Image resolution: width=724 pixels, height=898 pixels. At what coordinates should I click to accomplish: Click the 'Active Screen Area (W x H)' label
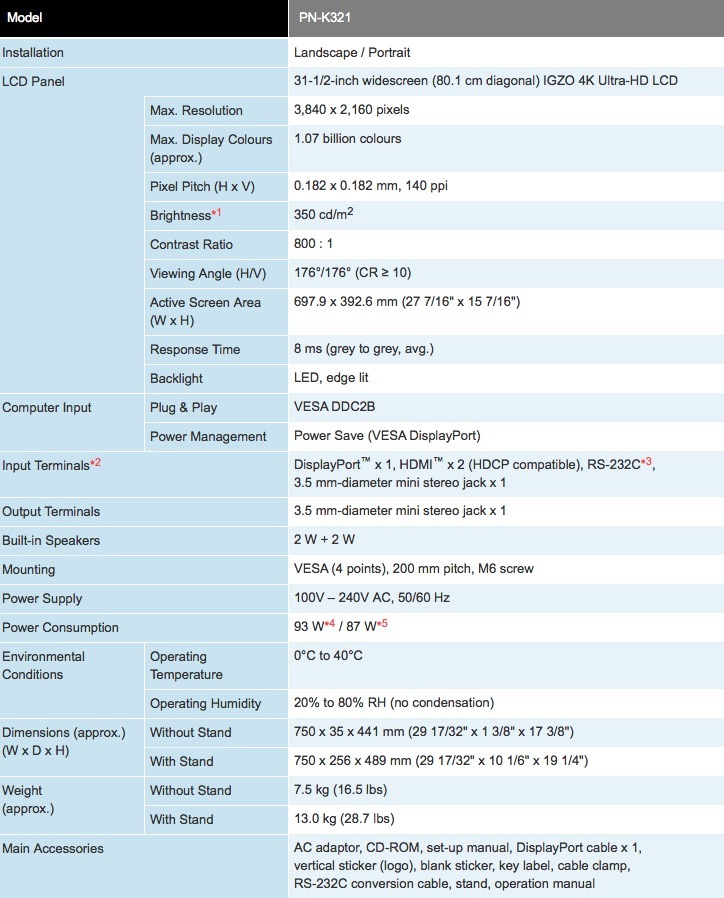click(205, 312)
